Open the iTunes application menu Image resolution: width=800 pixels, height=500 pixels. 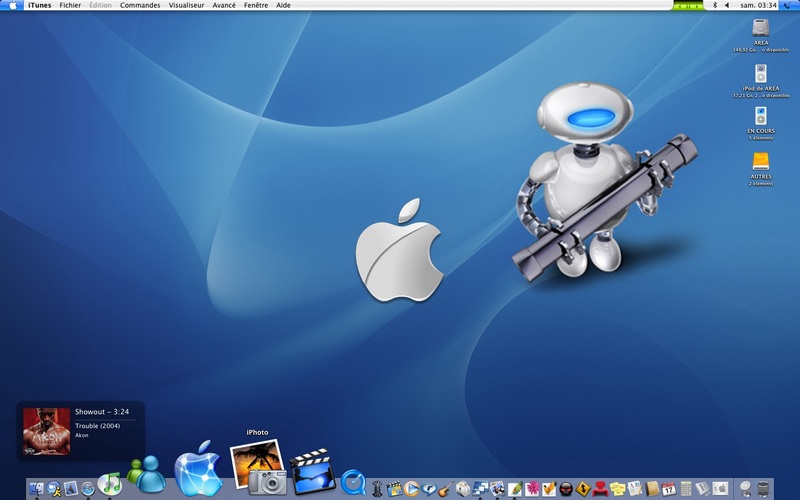(x=39, y=5)
